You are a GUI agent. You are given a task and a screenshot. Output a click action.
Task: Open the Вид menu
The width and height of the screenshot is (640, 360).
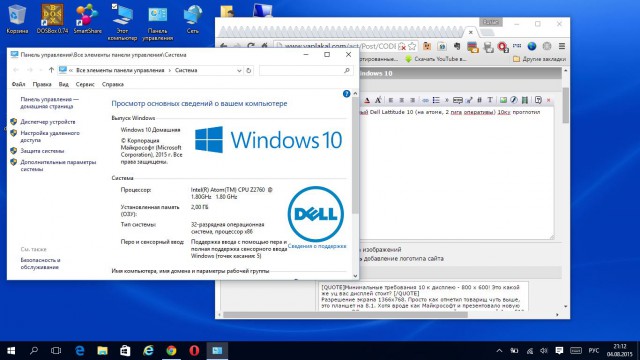click(64, 84)
